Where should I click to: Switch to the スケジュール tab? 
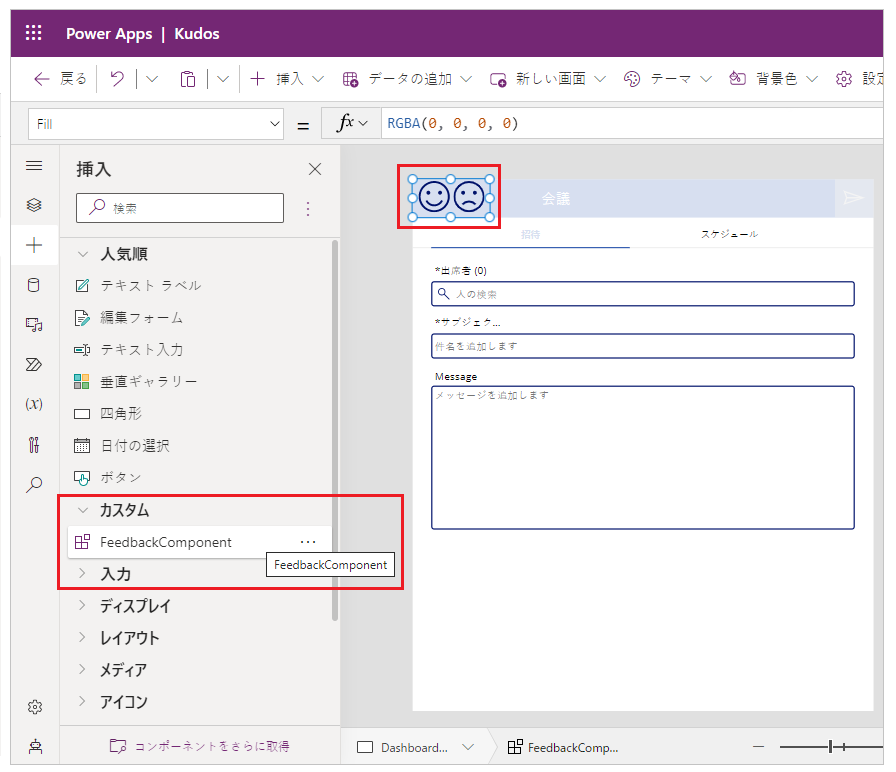coord(729,234)
